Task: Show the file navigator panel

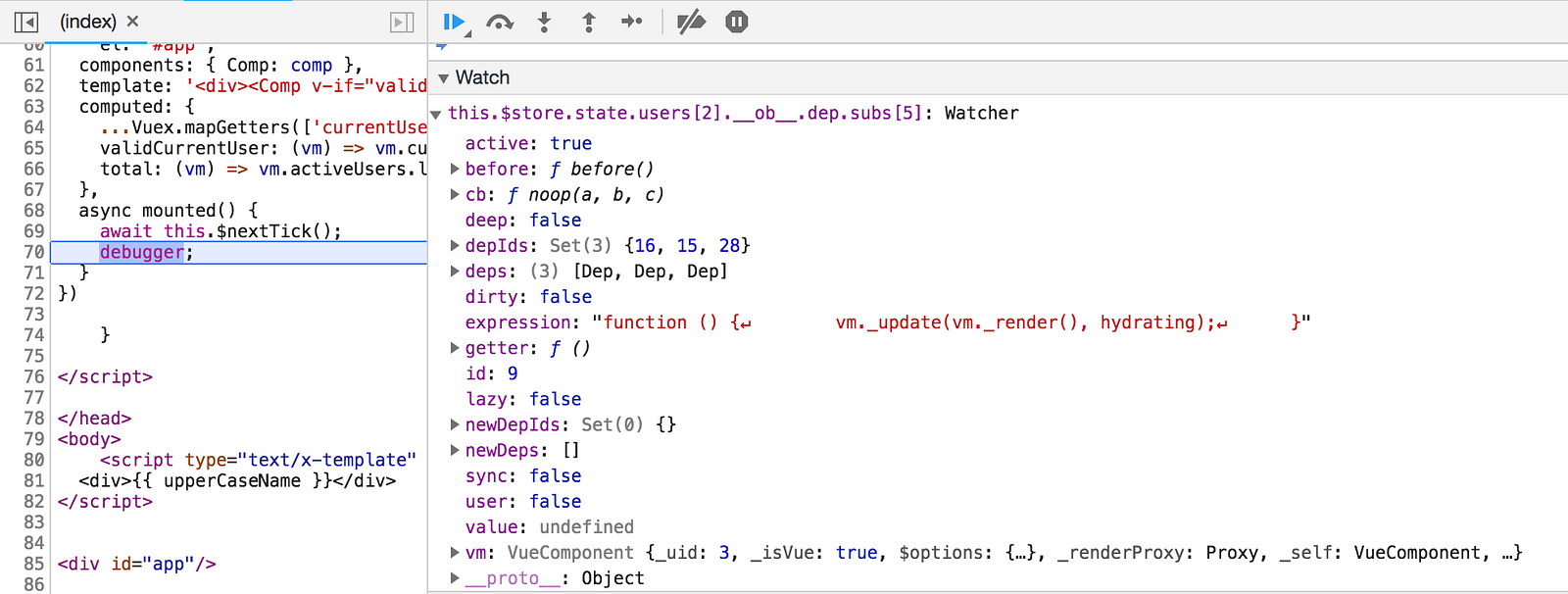Action: (x=26, y=22)
